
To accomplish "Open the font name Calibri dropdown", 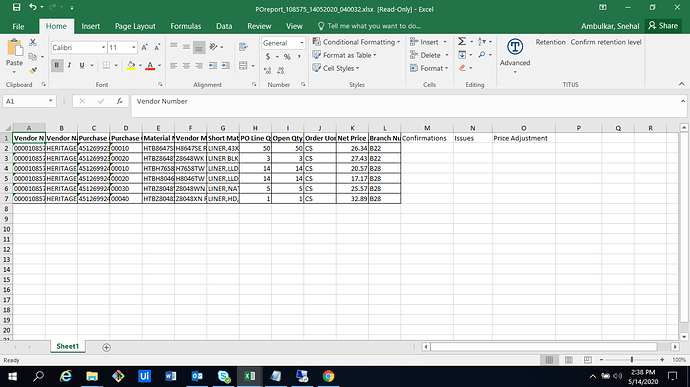I will coord(103,47).
